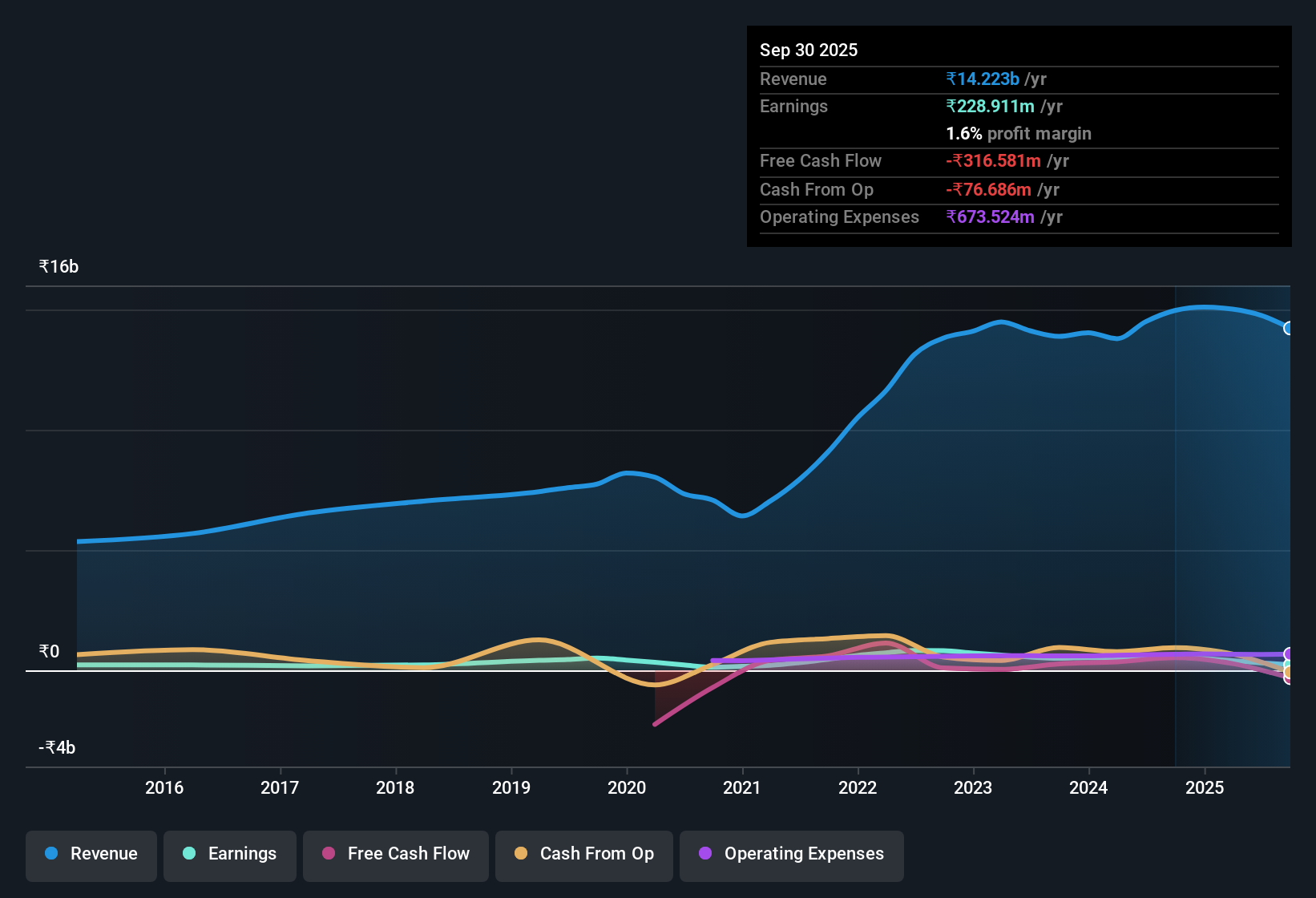Click the Revenue value ₹14.223b link
1316x898 pixels.
[983, 79]
